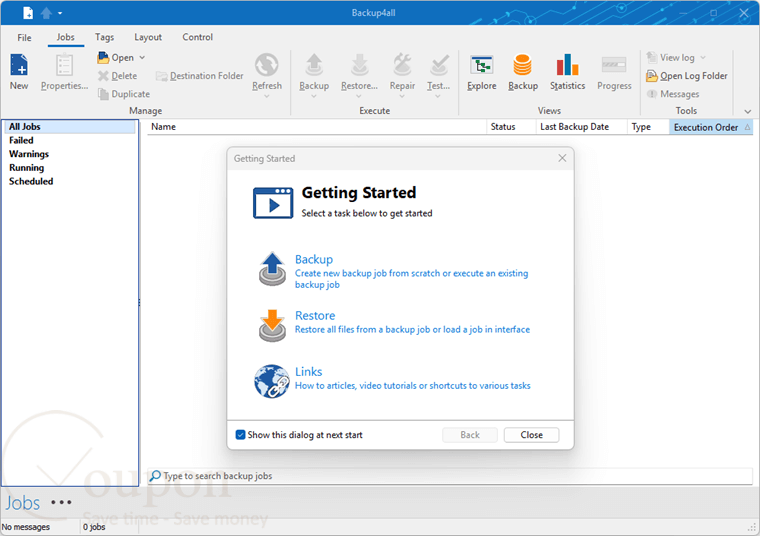Click the Refresh globe icon
Screen dimensions: 760x536
pyautogui.click(x=267, y=65)
